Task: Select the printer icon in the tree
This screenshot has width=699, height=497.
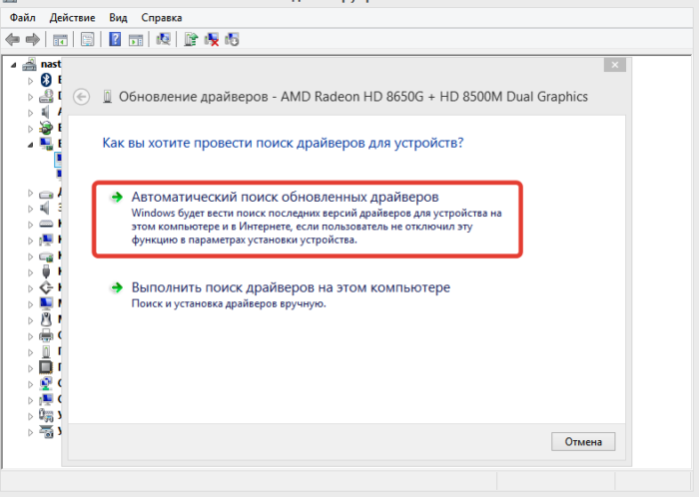Action: [46, 335]
